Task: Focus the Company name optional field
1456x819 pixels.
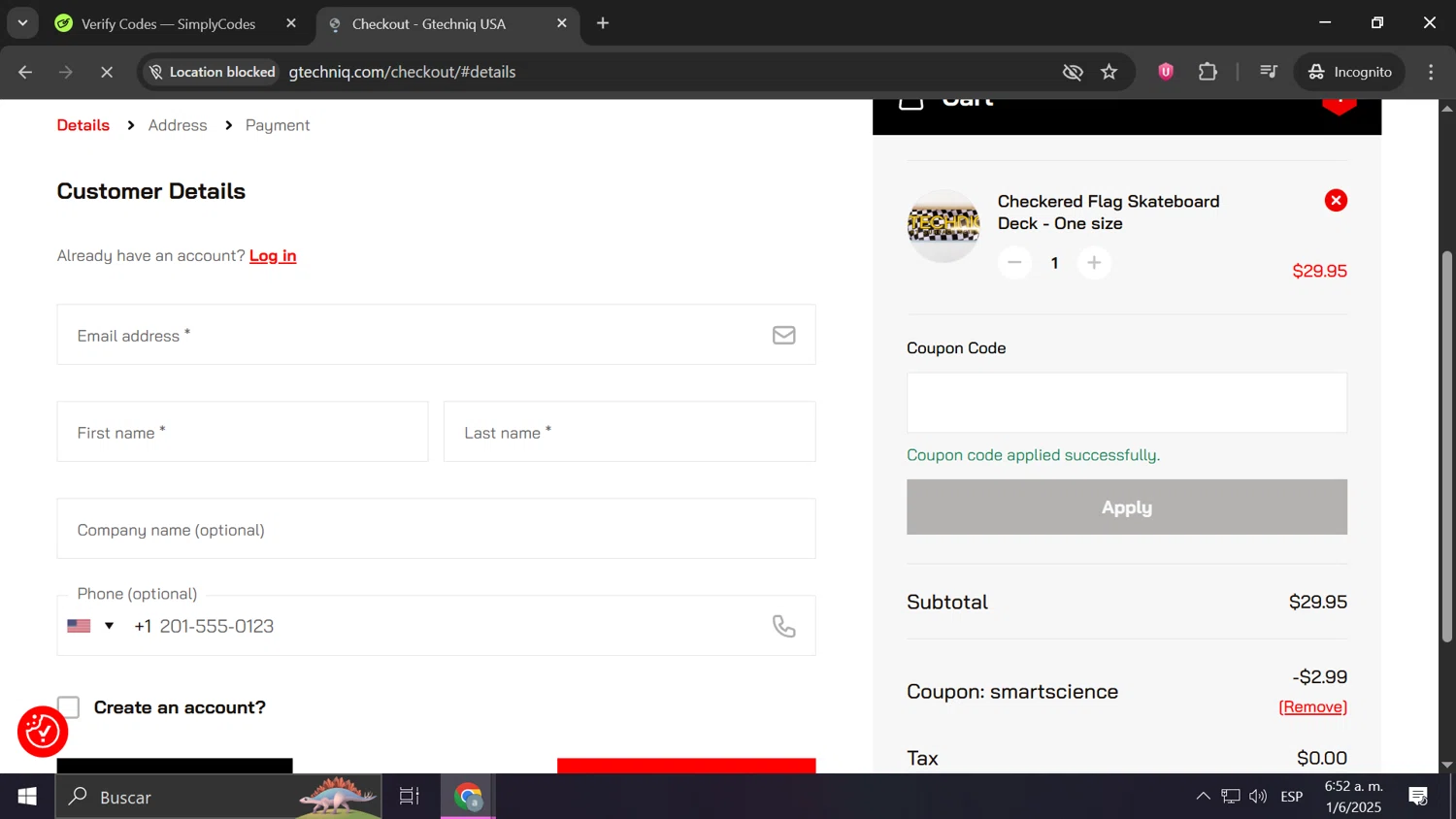Action: coord(436,529)
